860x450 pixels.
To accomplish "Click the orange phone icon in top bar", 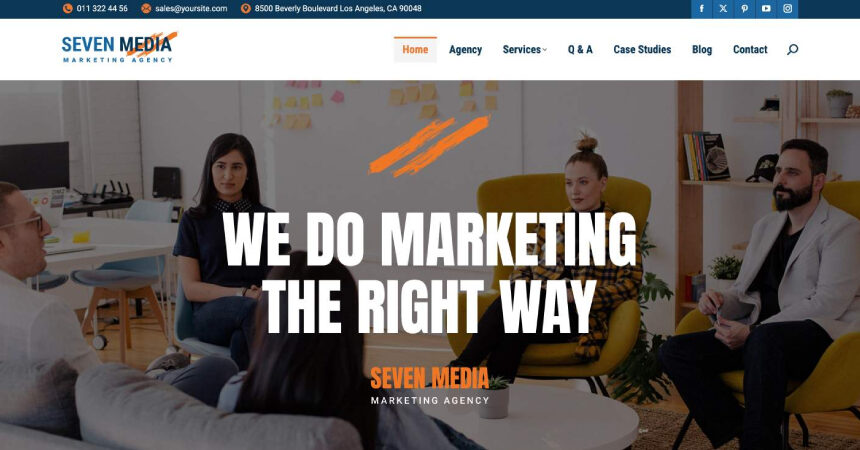I will [x=67, y=8].
